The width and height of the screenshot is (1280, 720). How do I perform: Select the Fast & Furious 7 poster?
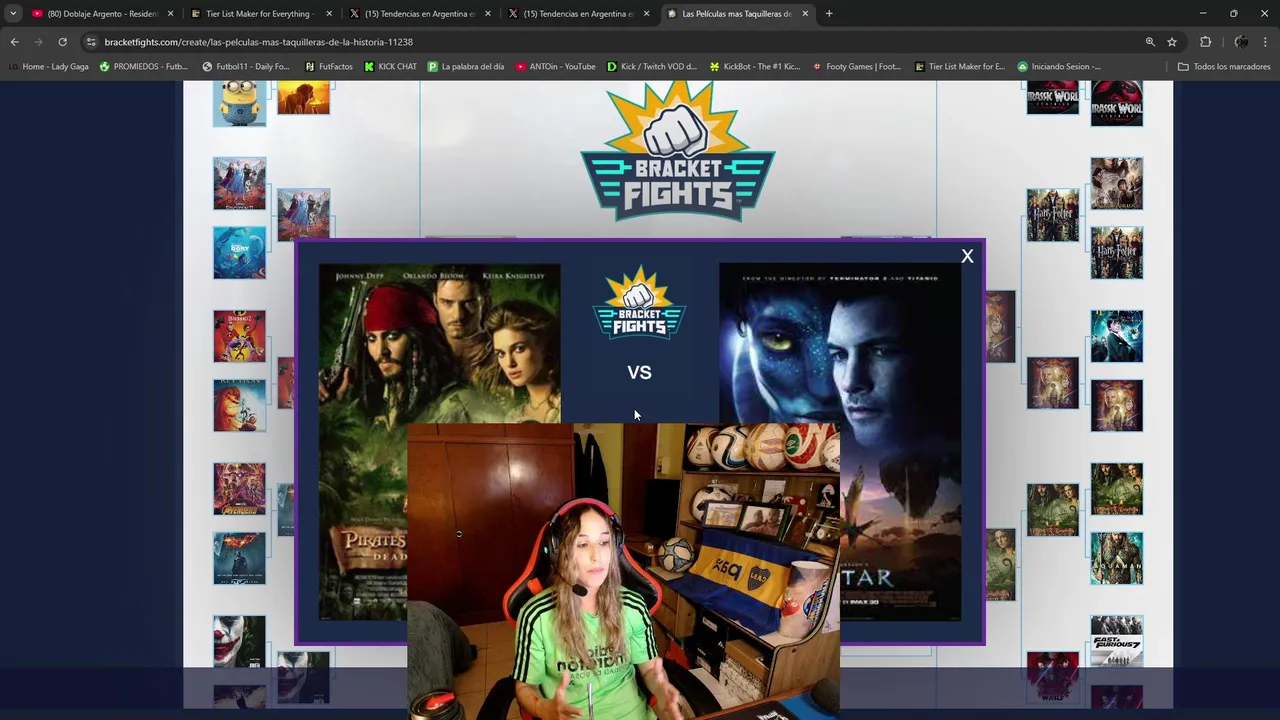click(1116, 641)
